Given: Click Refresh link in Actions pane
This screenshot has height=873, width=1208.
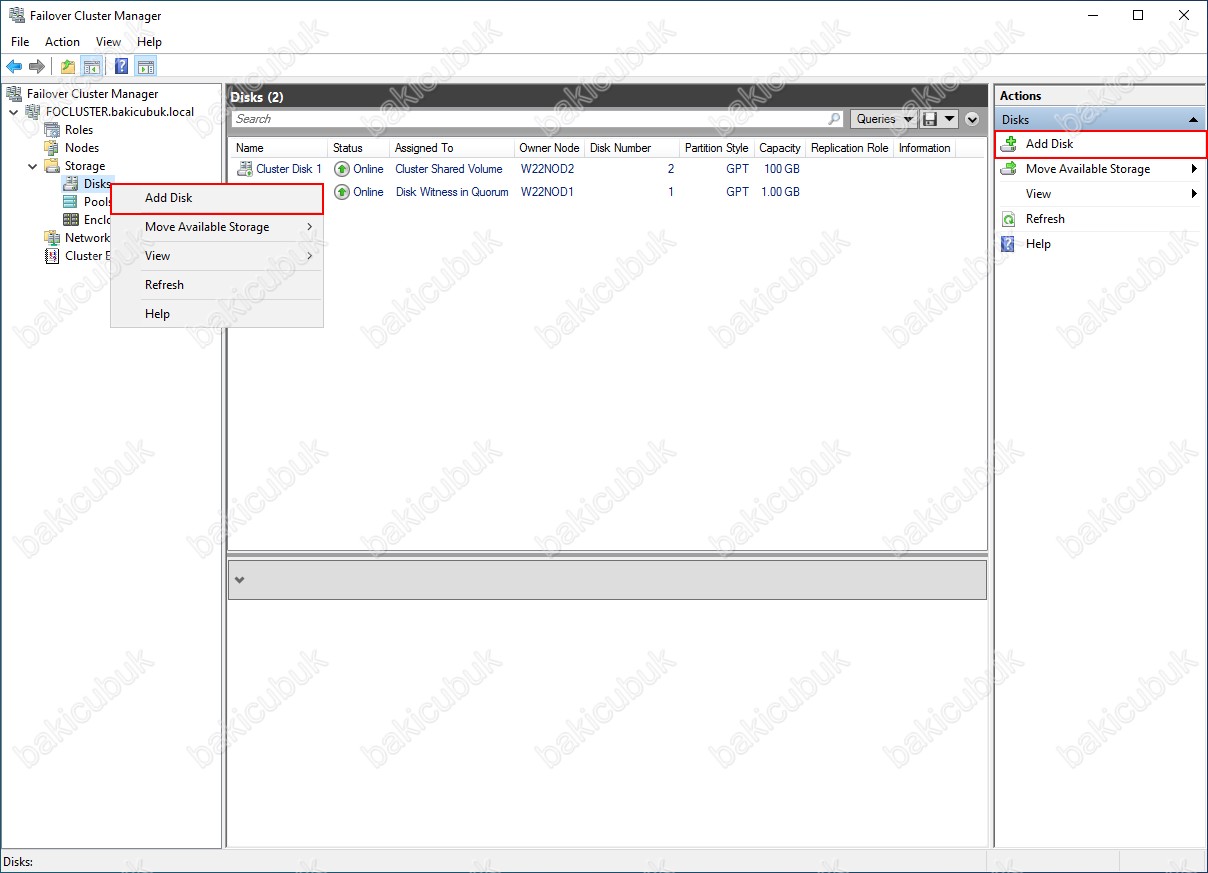Looking at the screenshot, I should coord(1045,219).
